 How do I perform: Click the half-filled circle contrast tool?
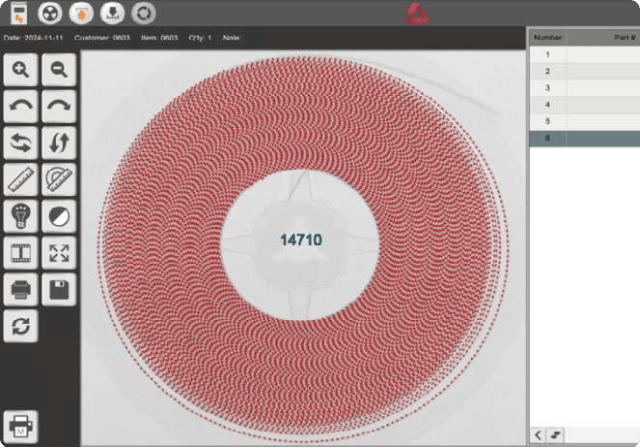tap(59, 216)
